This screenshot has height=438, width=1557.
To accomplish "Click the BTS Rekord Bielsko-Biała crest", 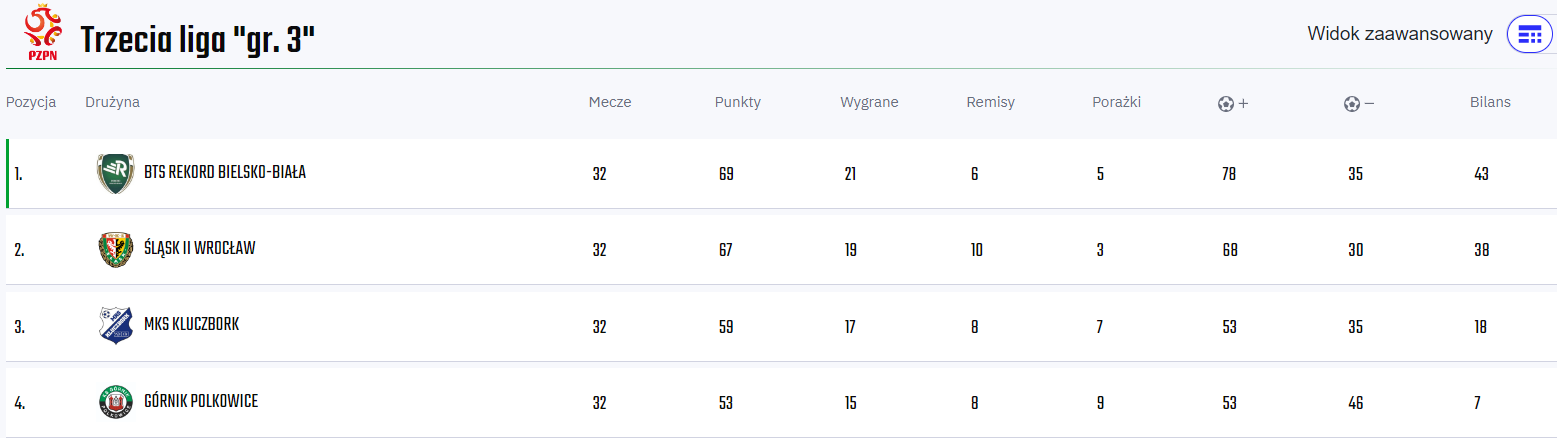I will (116, 173).
